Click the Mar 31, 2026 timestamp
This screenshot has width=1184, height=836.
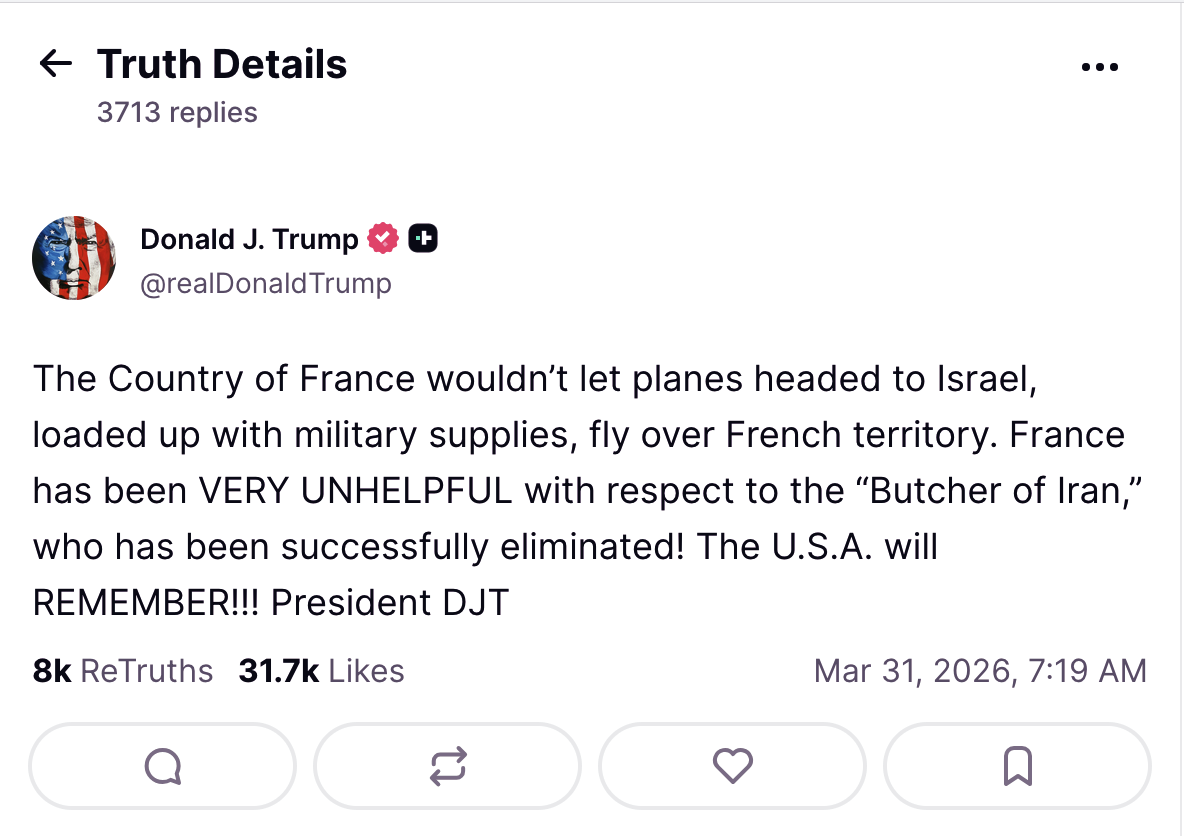point(980,671)
